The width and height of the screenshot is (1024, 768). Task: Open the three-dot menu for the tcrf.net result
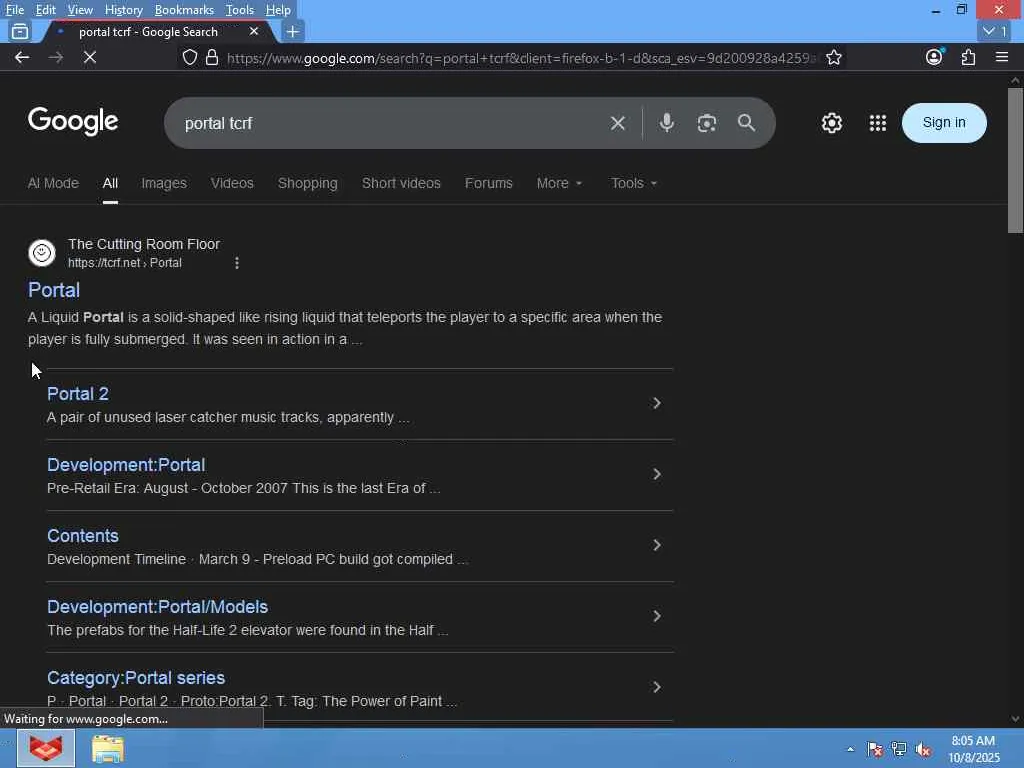point(236,263)
